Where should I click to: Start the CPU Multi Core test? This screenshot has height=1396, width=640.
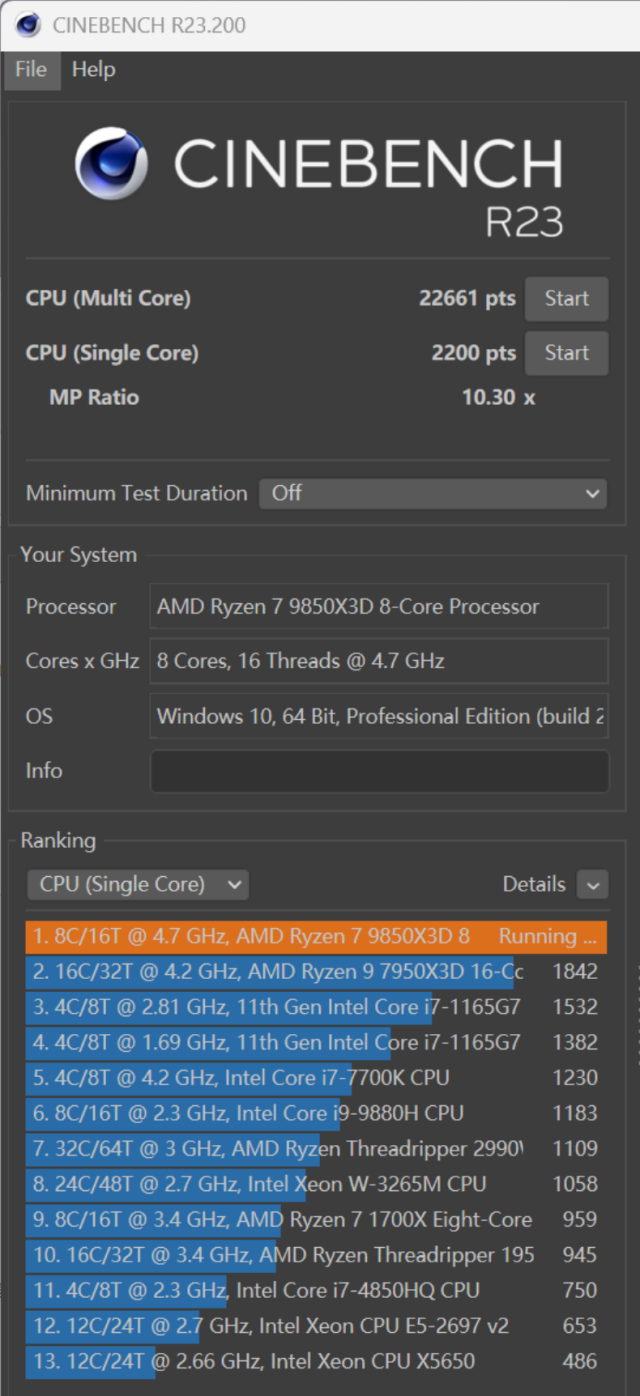pos(567,298)
